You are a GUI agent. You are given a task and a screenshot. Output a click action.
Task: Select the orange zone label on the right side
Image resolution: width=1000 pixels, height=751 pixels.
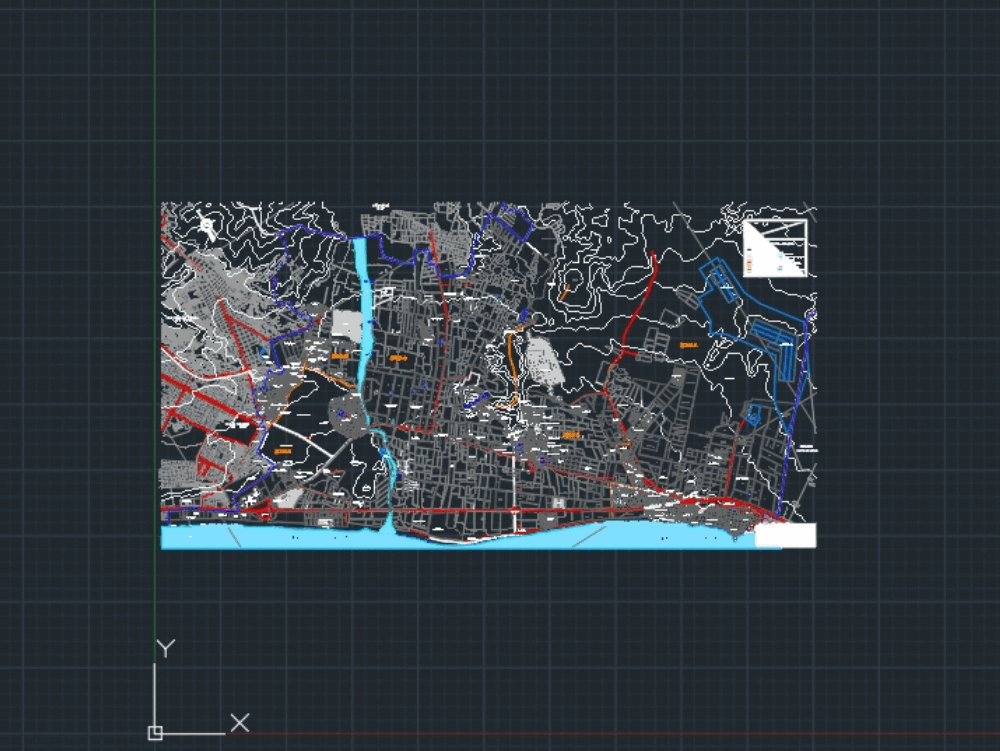pyautogui.click(x=688, y=343)
